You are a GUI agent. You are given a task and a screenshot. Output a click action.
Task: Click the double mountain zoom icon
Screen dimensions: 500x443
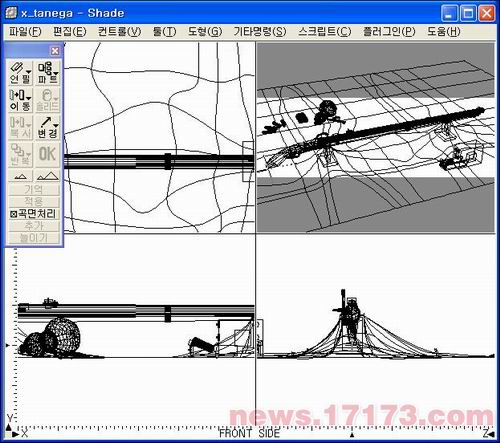47,176
